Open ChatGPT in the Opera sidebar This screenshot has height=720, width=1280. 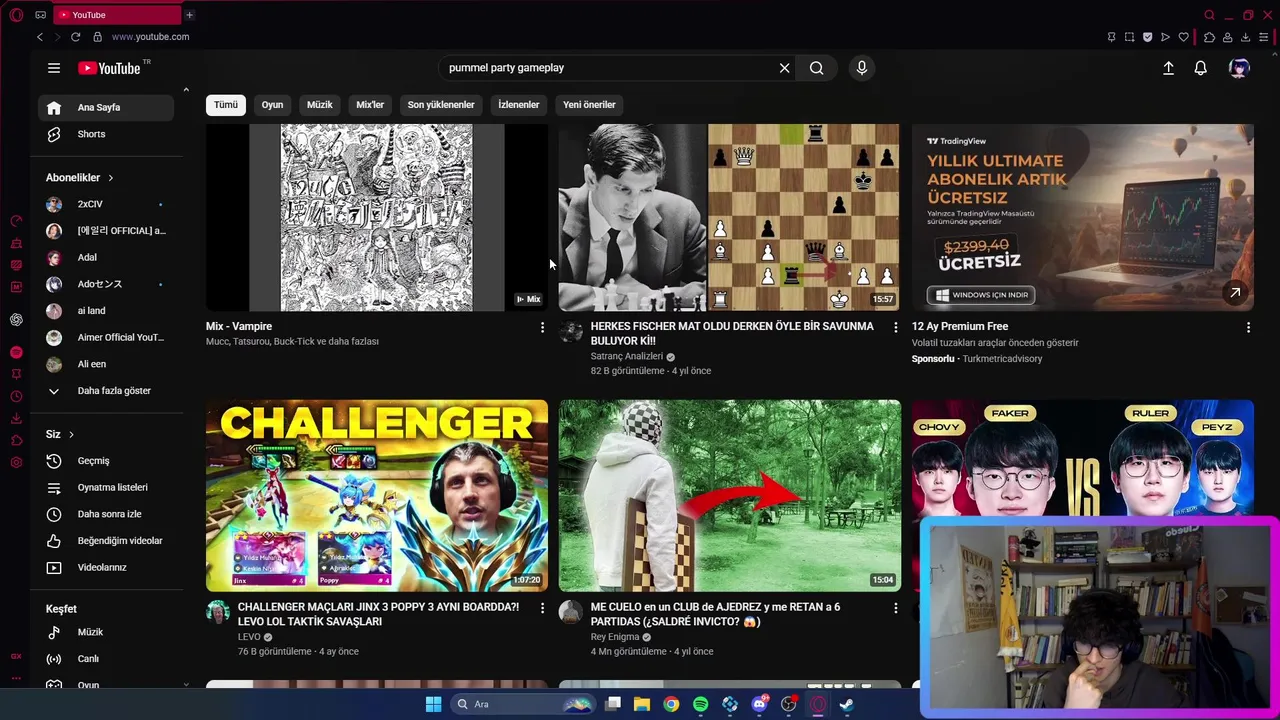[x=16, y=320]
